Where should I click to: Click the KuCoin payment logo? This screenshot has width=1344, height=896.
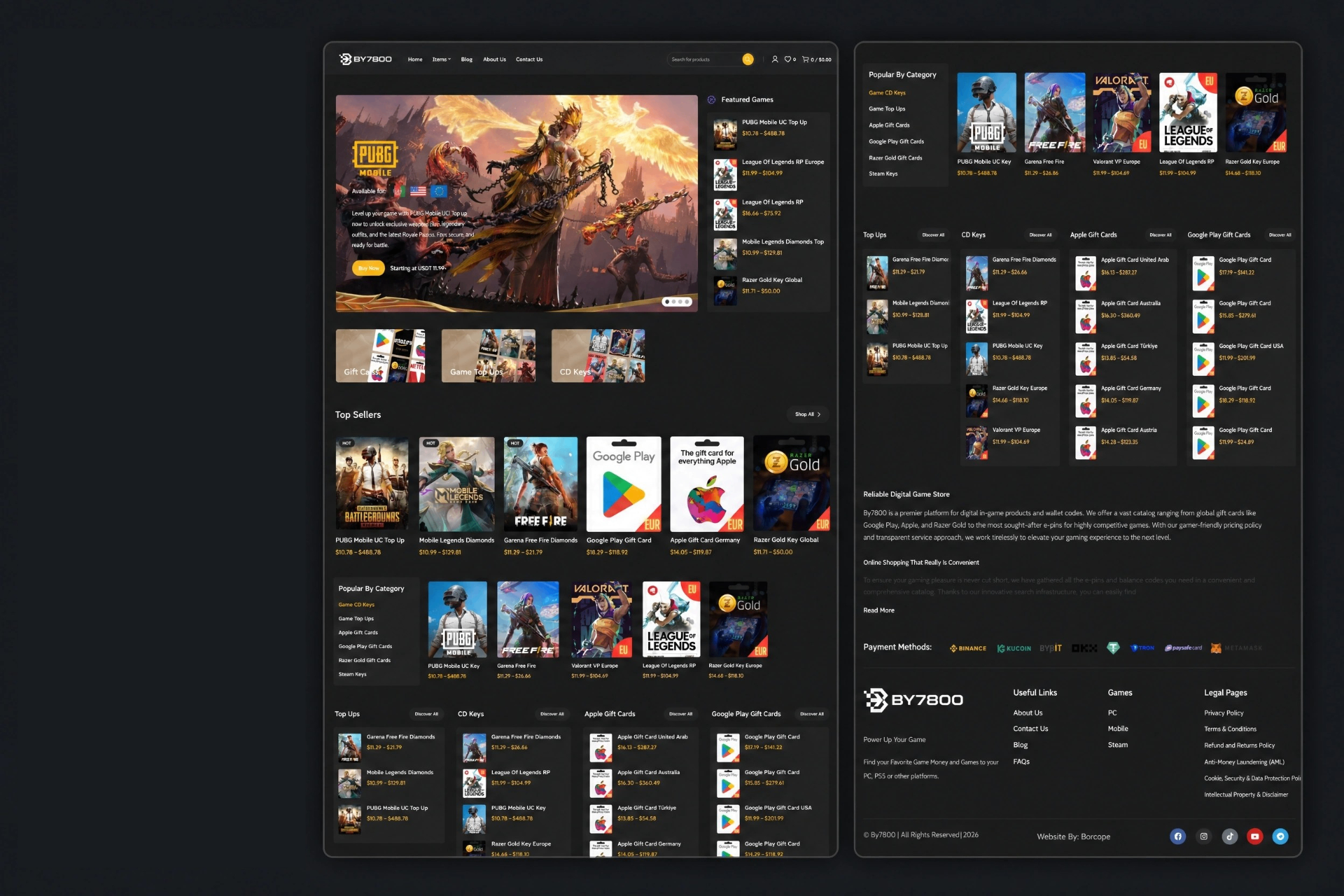click(1014, 648)
